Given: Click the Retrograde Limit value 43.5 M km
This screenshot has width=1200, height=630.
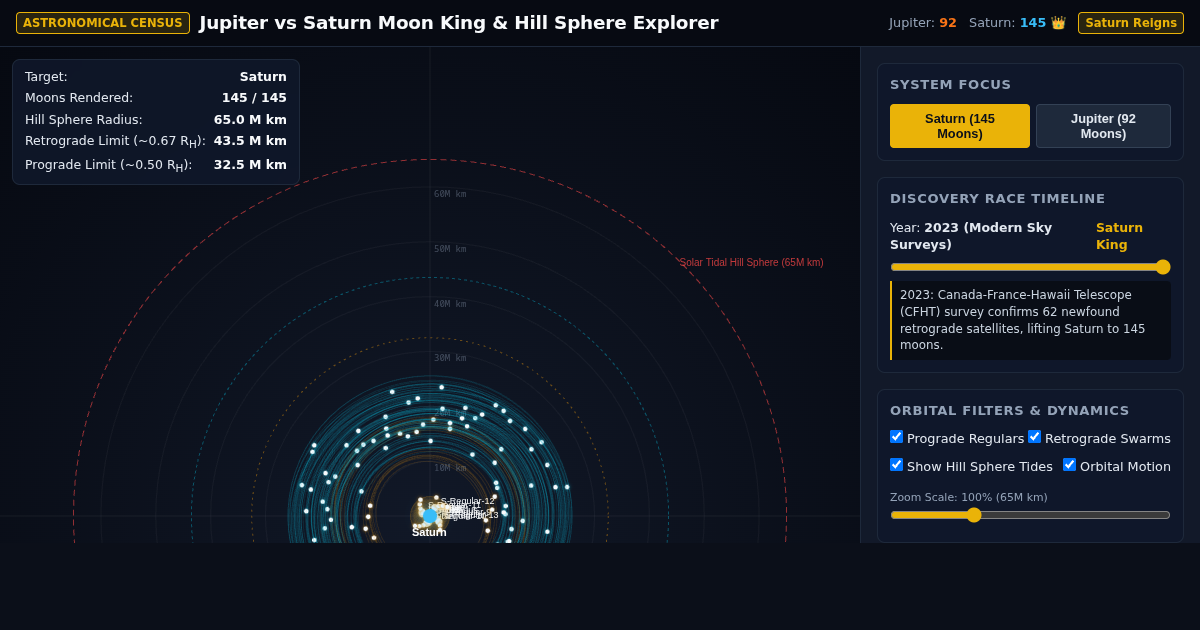Looking at the screenshot, I should pyautogui.click(x=250, y=141).
